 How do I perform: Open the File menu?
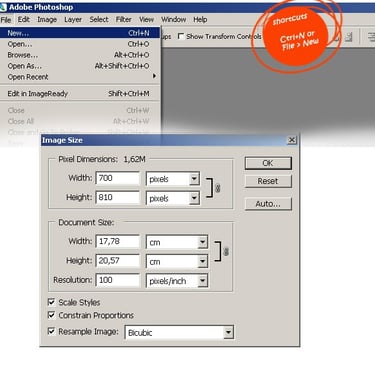click(x=6, y=20)
